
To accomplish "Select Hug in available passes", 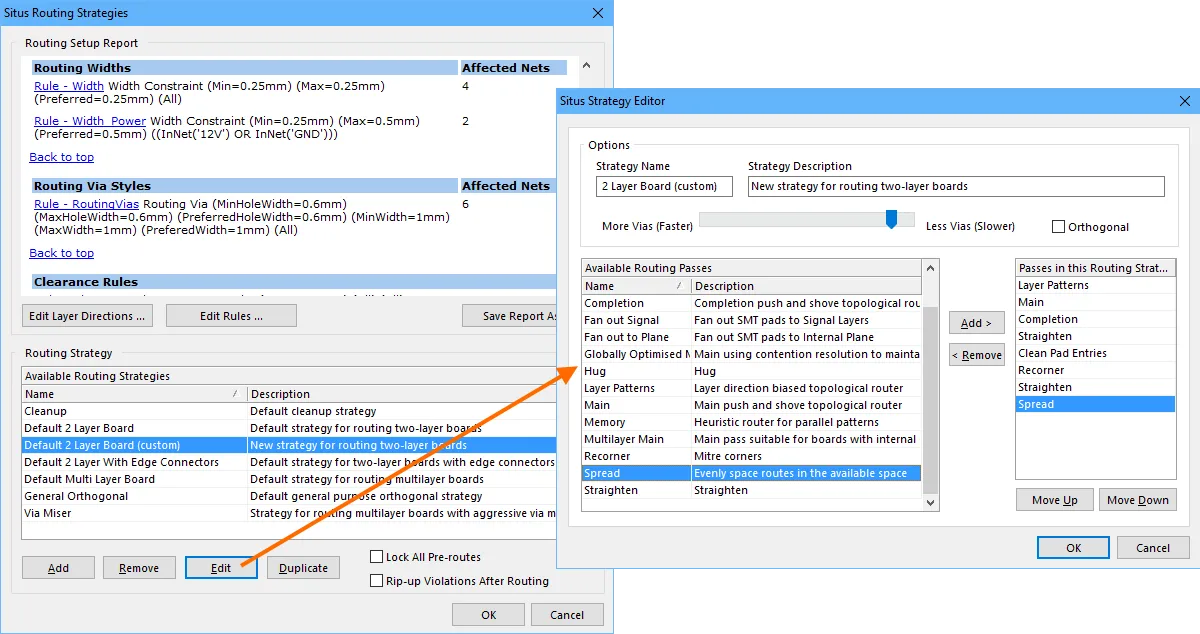I will click(x=751, y=371).
